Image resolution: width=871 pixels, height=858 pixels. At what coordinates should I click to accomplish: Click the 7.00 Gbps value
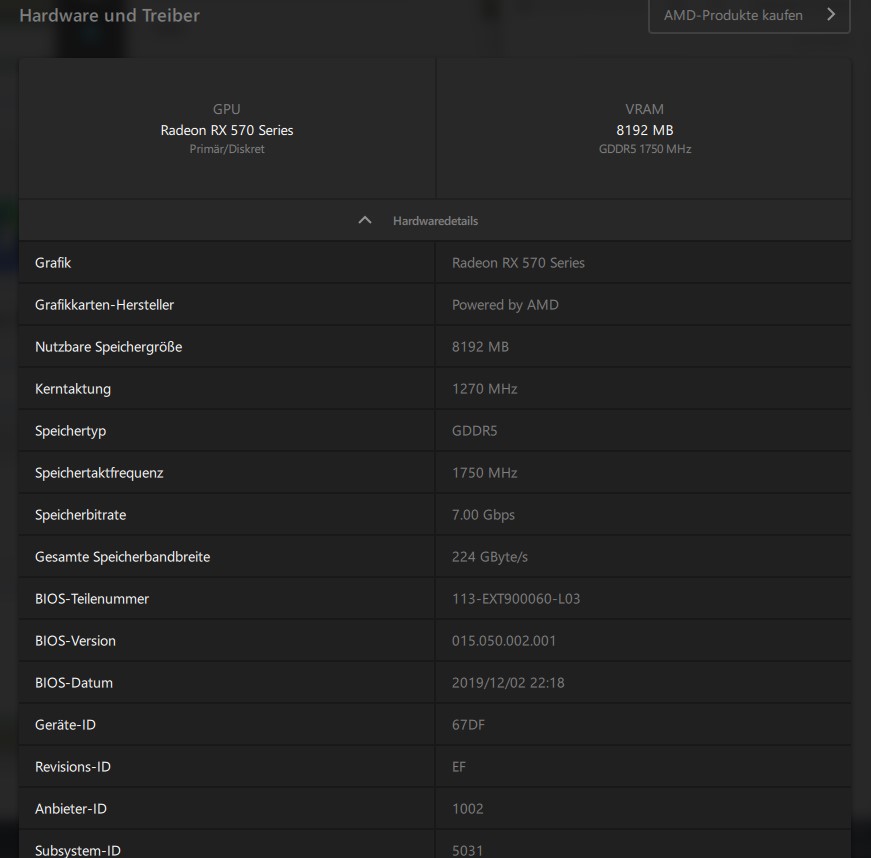click(x=483, y=515)
